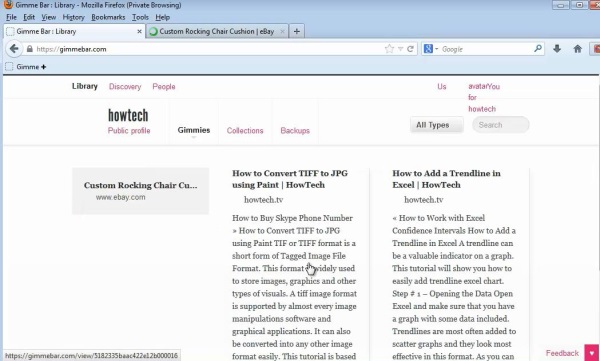Go to the Home page icon
The width and height of the screenshot is (600, 361).
click(578, 49)
